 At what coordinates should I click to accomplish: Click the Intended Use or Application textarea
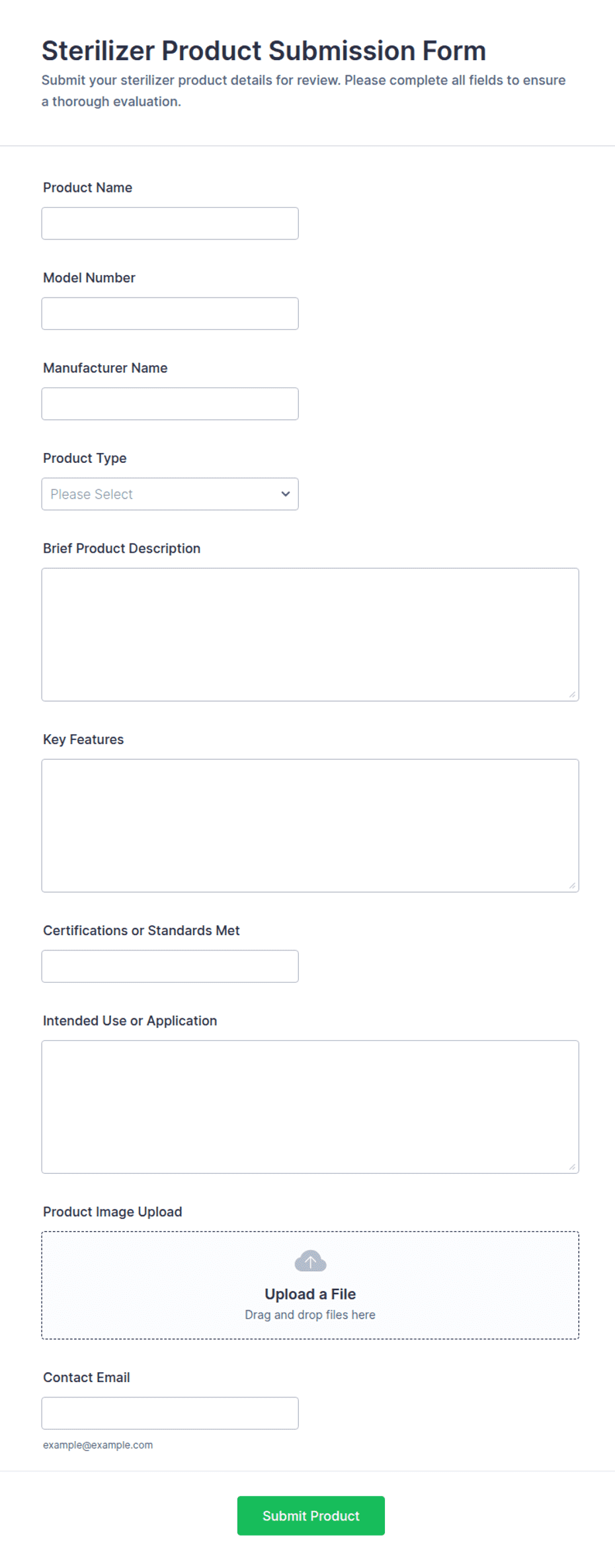tap(310, 1107)
